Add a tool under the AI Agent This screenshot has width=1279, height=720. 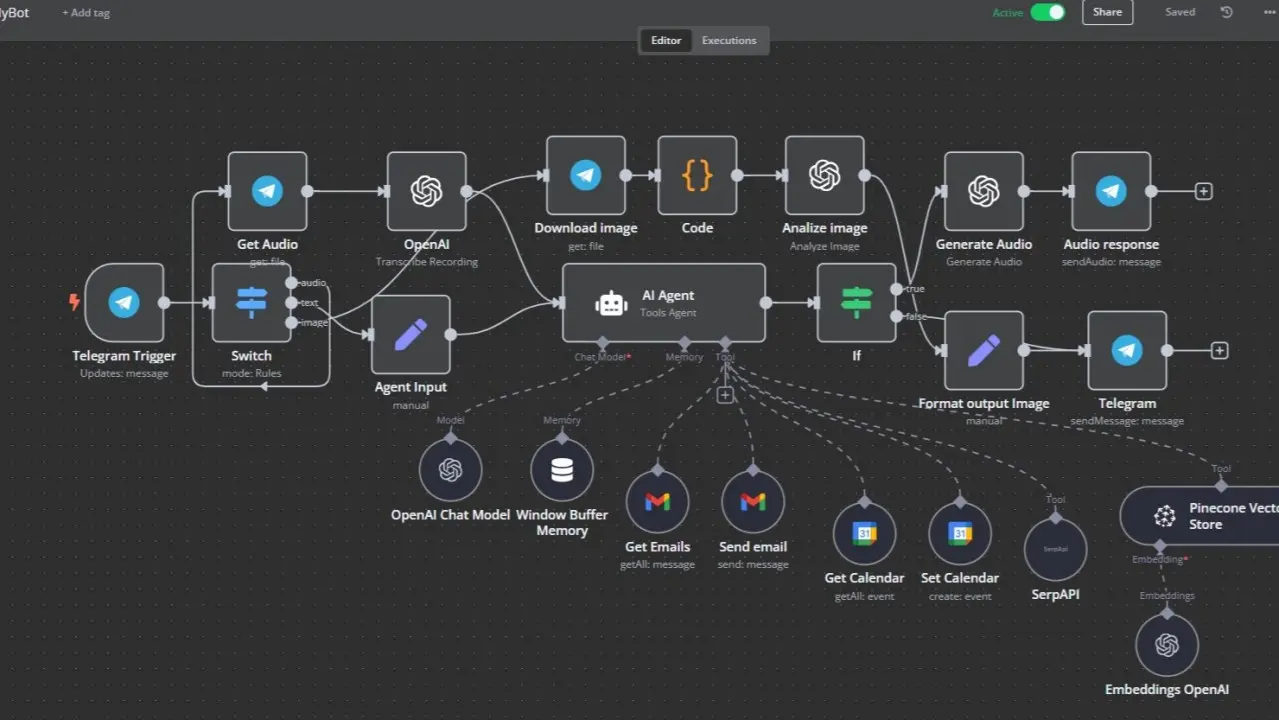(x=725, y=395)
